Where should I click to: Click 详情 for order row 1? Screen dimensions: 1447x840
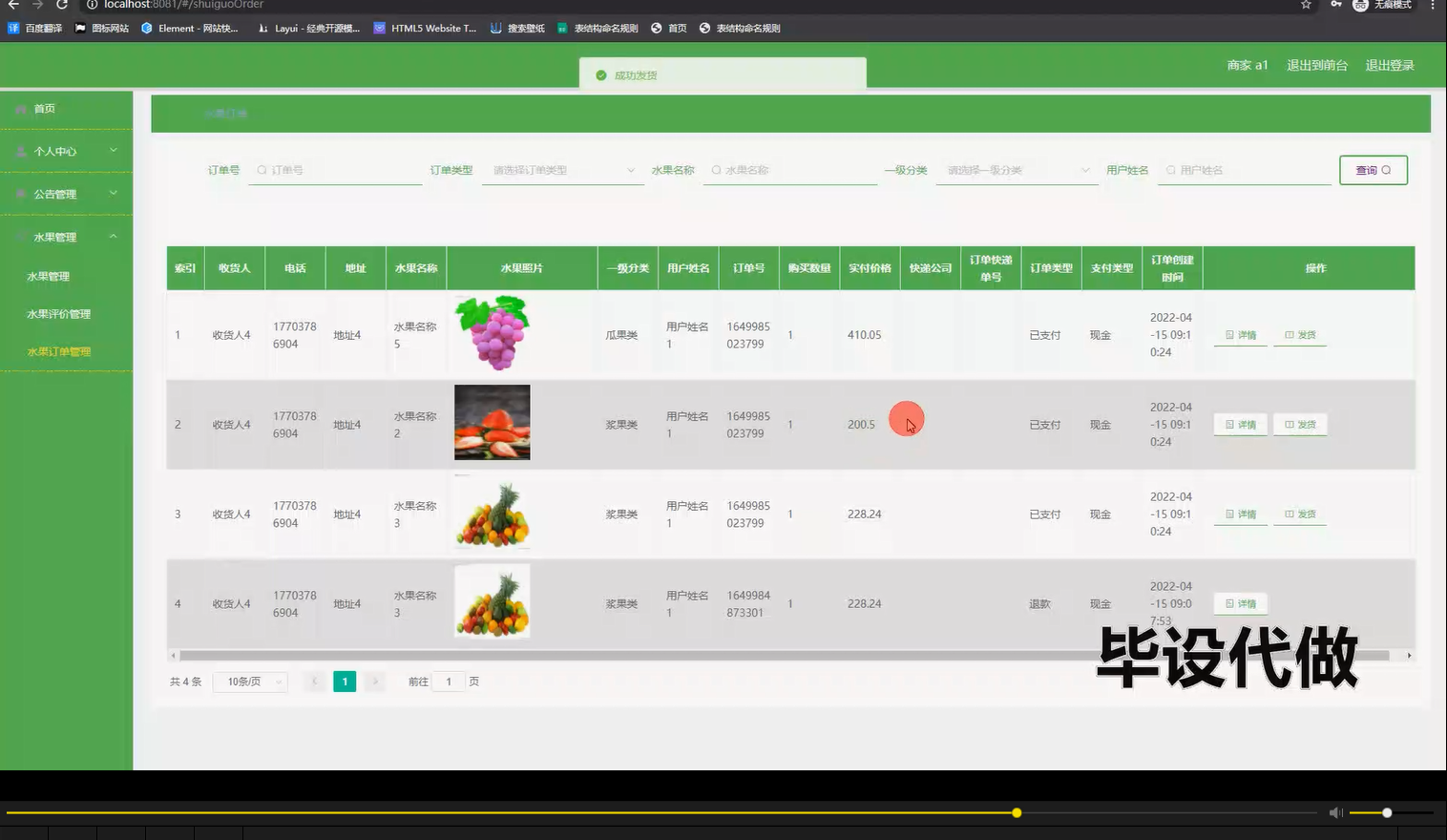click(x=1241, y=335)
